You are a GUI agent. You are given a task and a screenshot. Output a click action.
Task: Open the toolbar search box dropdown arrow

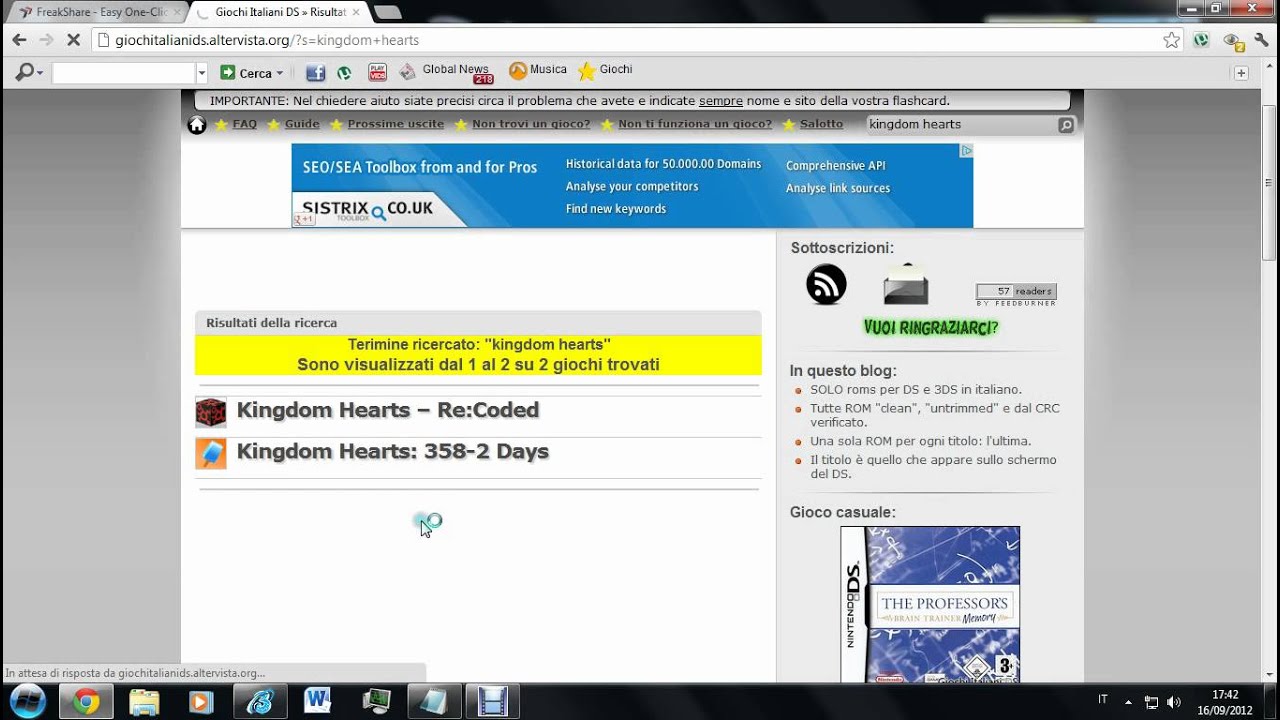pyautogui.click(x=201, y=73)
